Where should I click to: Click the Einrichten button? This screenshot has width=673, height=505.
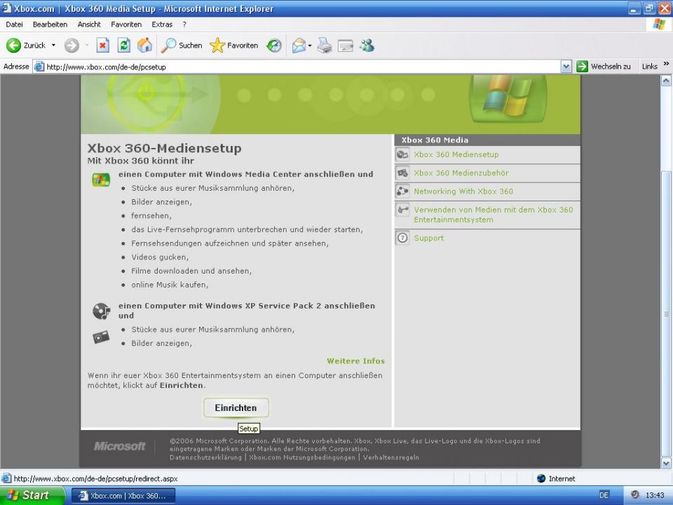click(236, 408)
